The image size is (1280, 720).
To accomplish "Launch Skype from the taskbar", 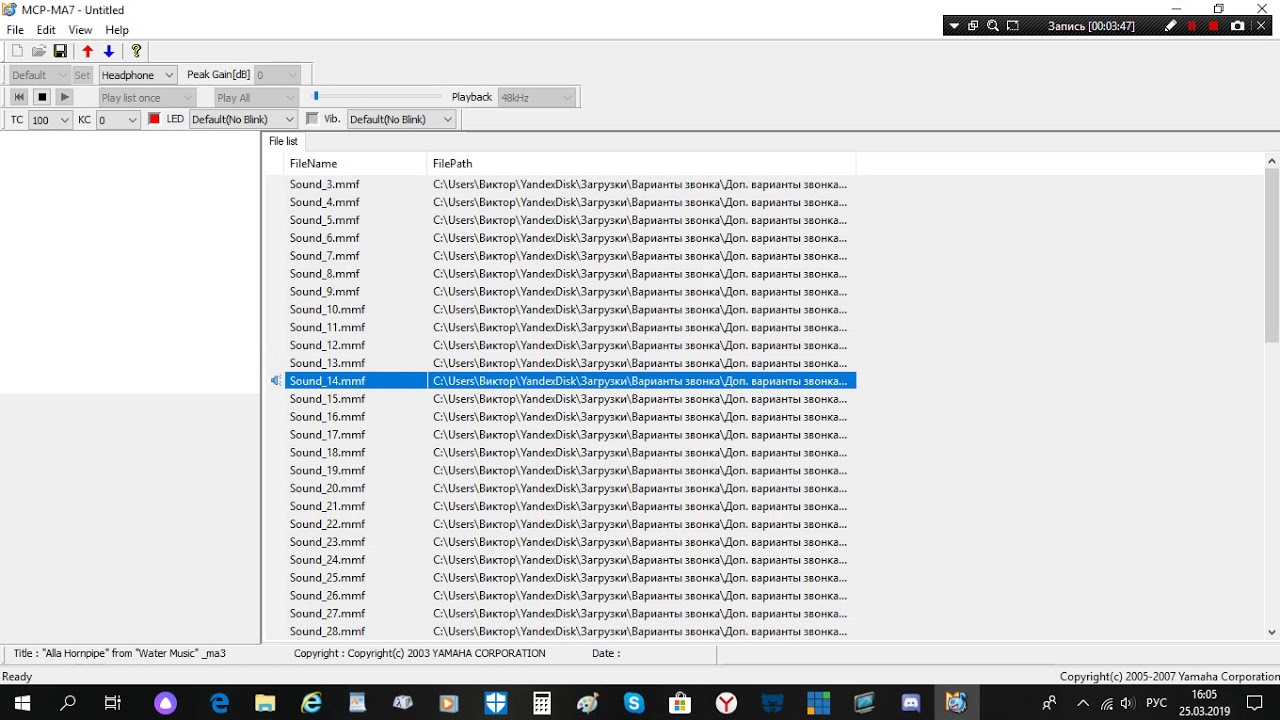I will [634, 703].
